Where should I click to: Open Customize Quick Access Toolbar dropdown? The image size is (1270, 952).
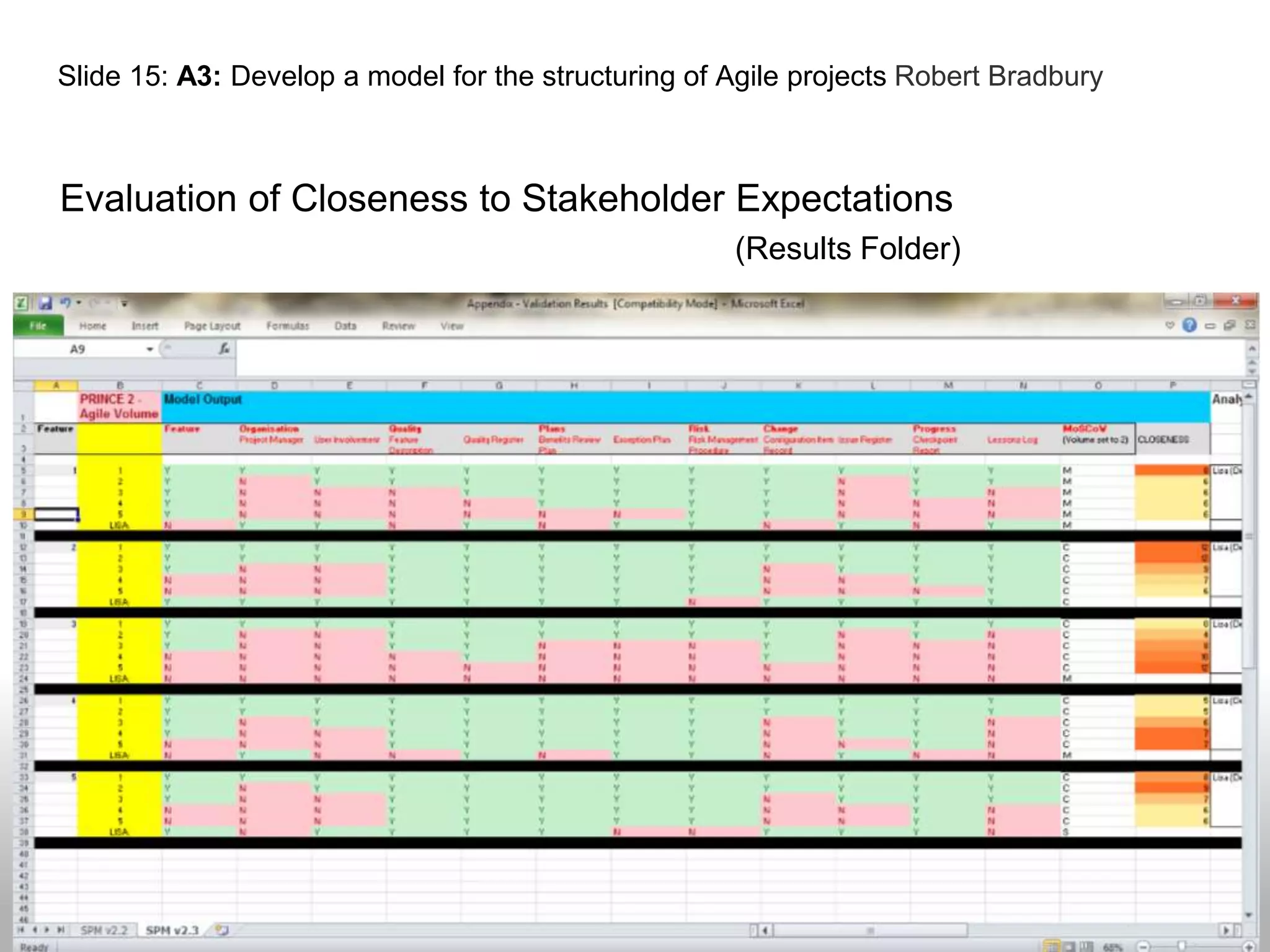tap(124, 304)
